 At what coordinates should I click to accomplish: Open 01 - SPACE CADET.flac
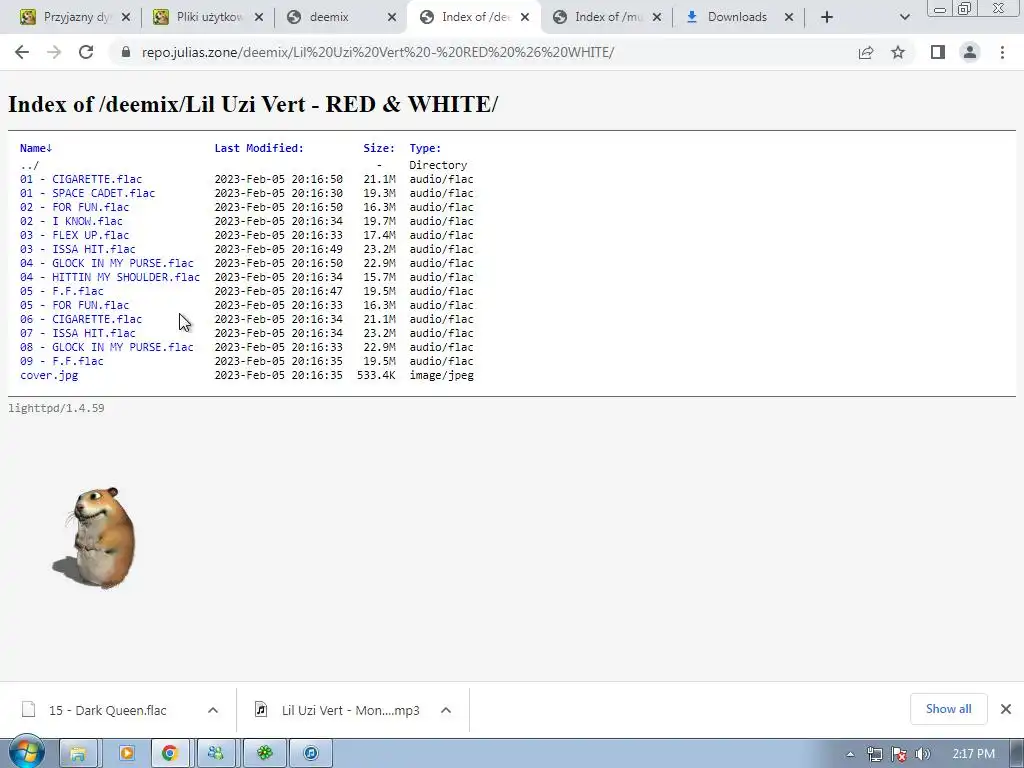coord(88,193)
